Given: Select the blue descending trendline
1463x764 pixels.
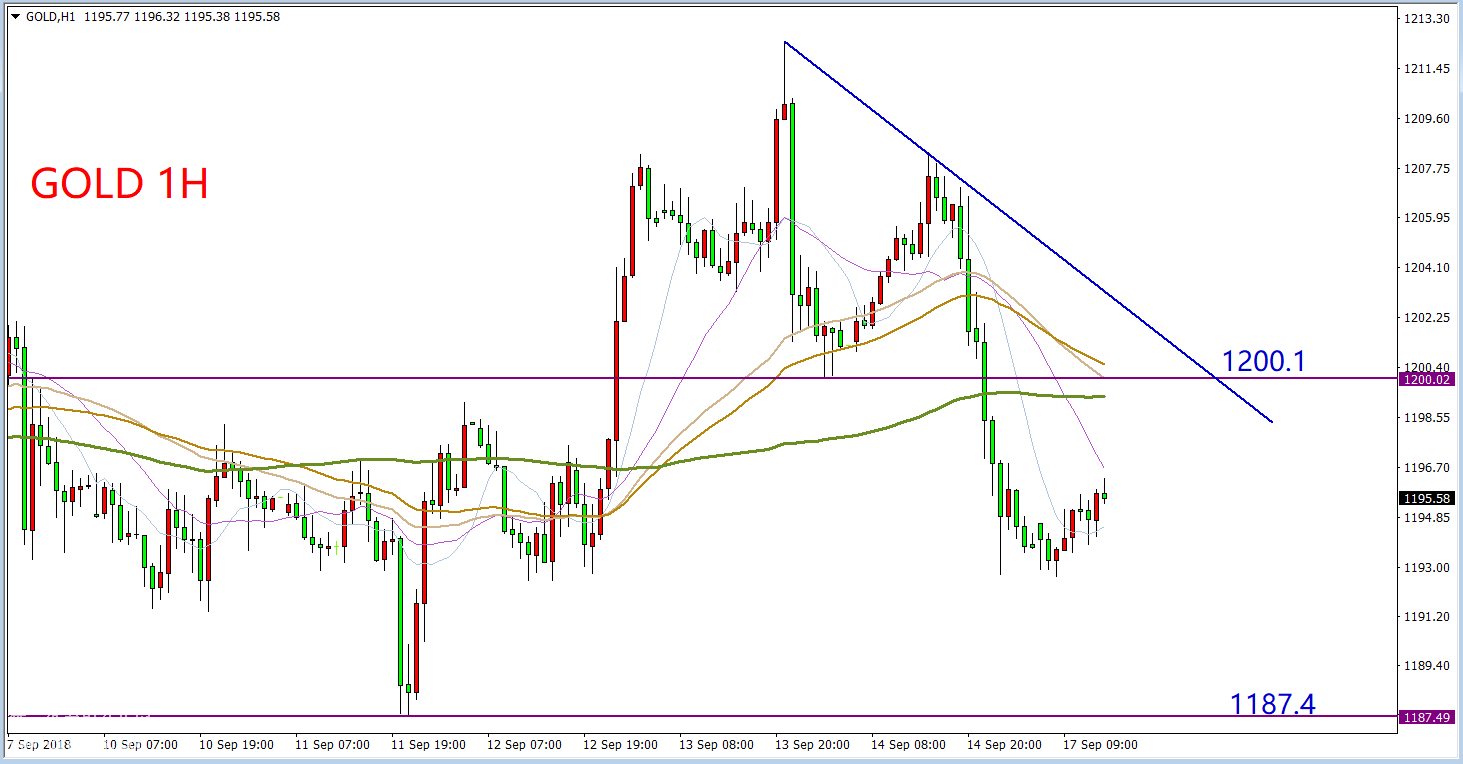Looking at the screenshot, I should click(1028, 232).
